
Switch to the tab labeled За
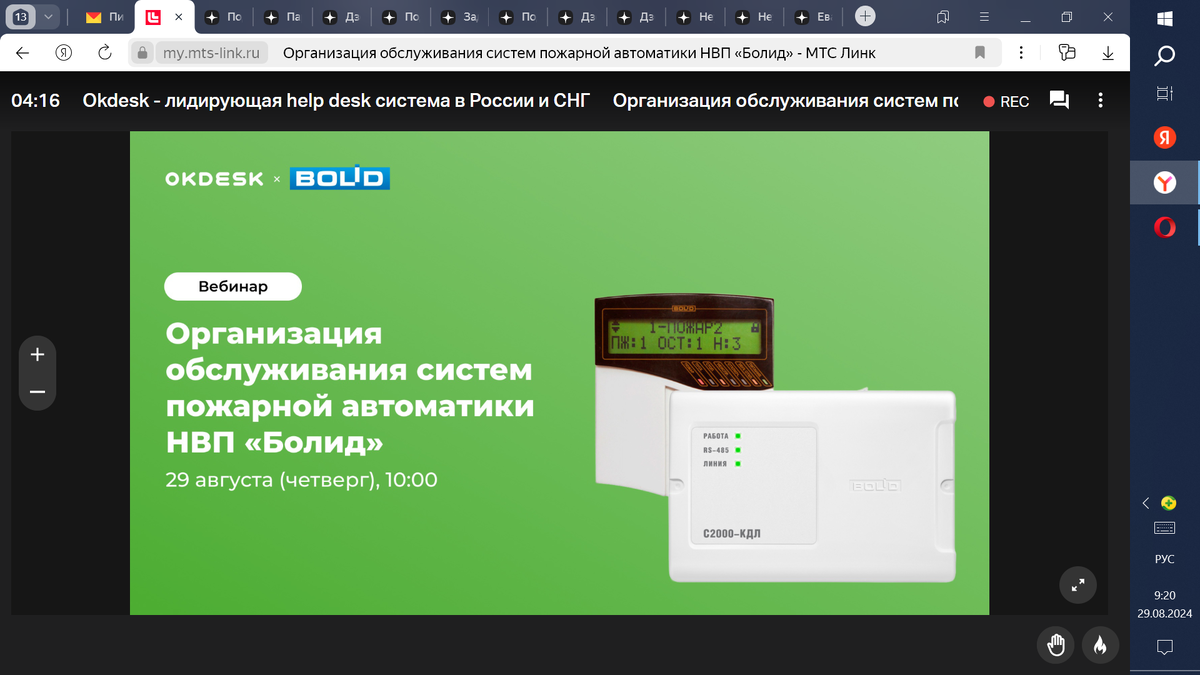460,17
